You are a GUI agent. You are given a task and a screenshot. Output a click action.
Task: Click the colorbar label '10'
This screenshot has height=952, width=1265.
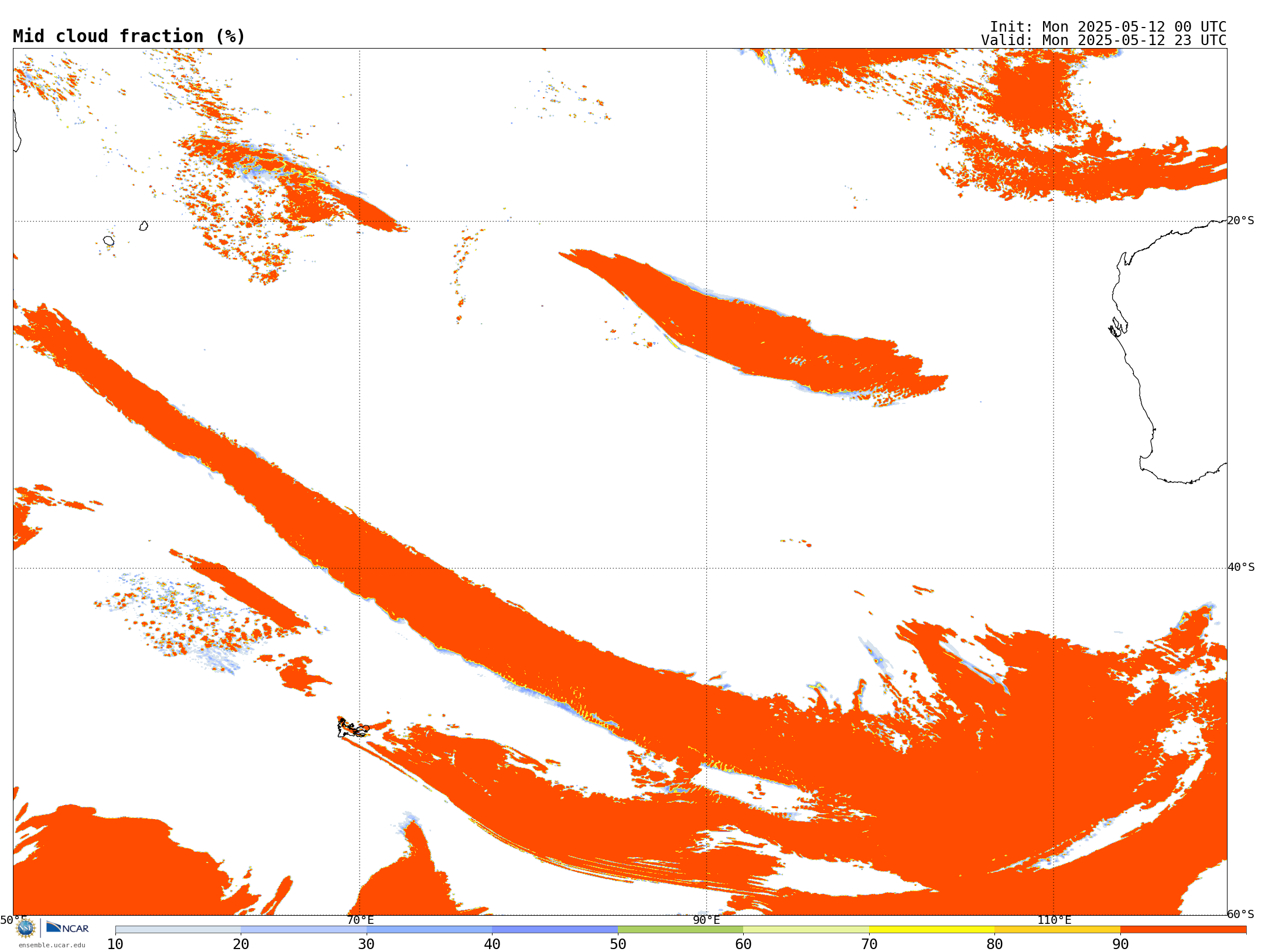coord(115,944)
